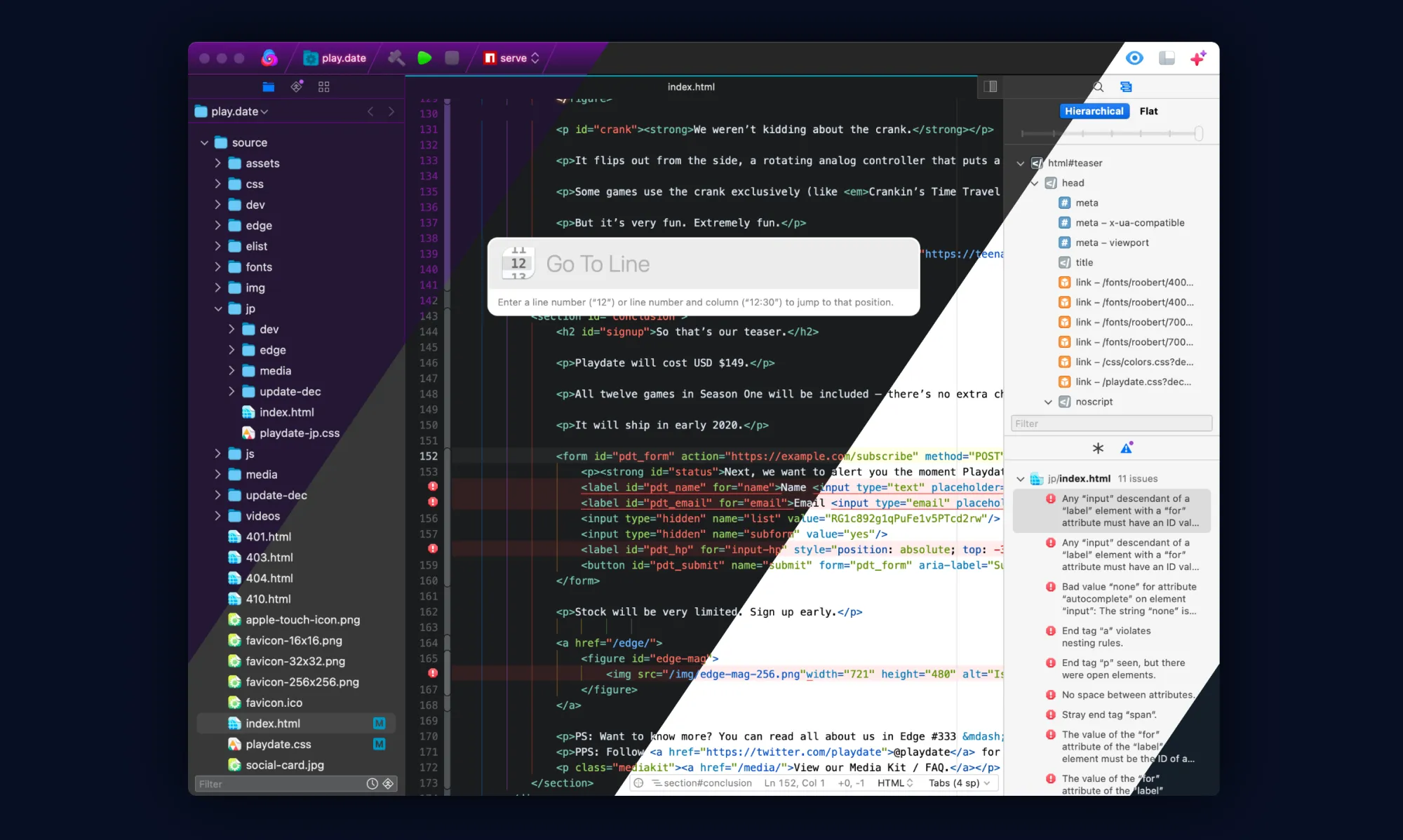Image resolution: width=1403 pixels, height=840 pixels.
Task: Toggle the preview eye icon
Action: (1134, 58)
